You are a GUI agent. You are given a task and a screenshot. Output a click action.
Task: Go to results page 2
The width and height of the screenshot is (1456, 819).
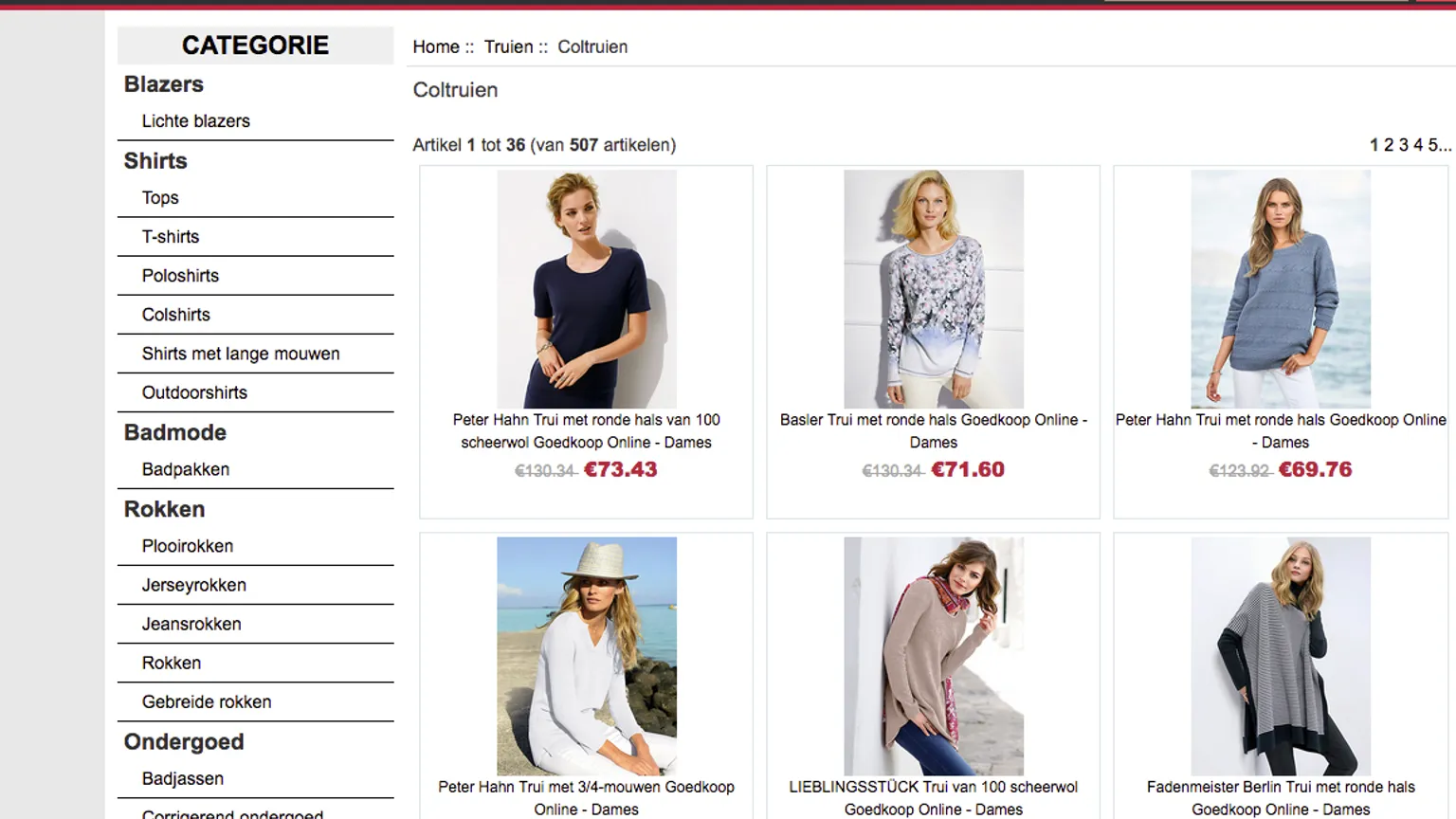coord(1389,145)
